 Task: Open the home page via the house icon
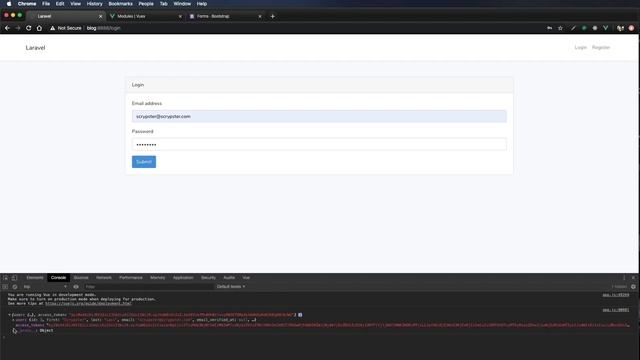pos(39,28)
